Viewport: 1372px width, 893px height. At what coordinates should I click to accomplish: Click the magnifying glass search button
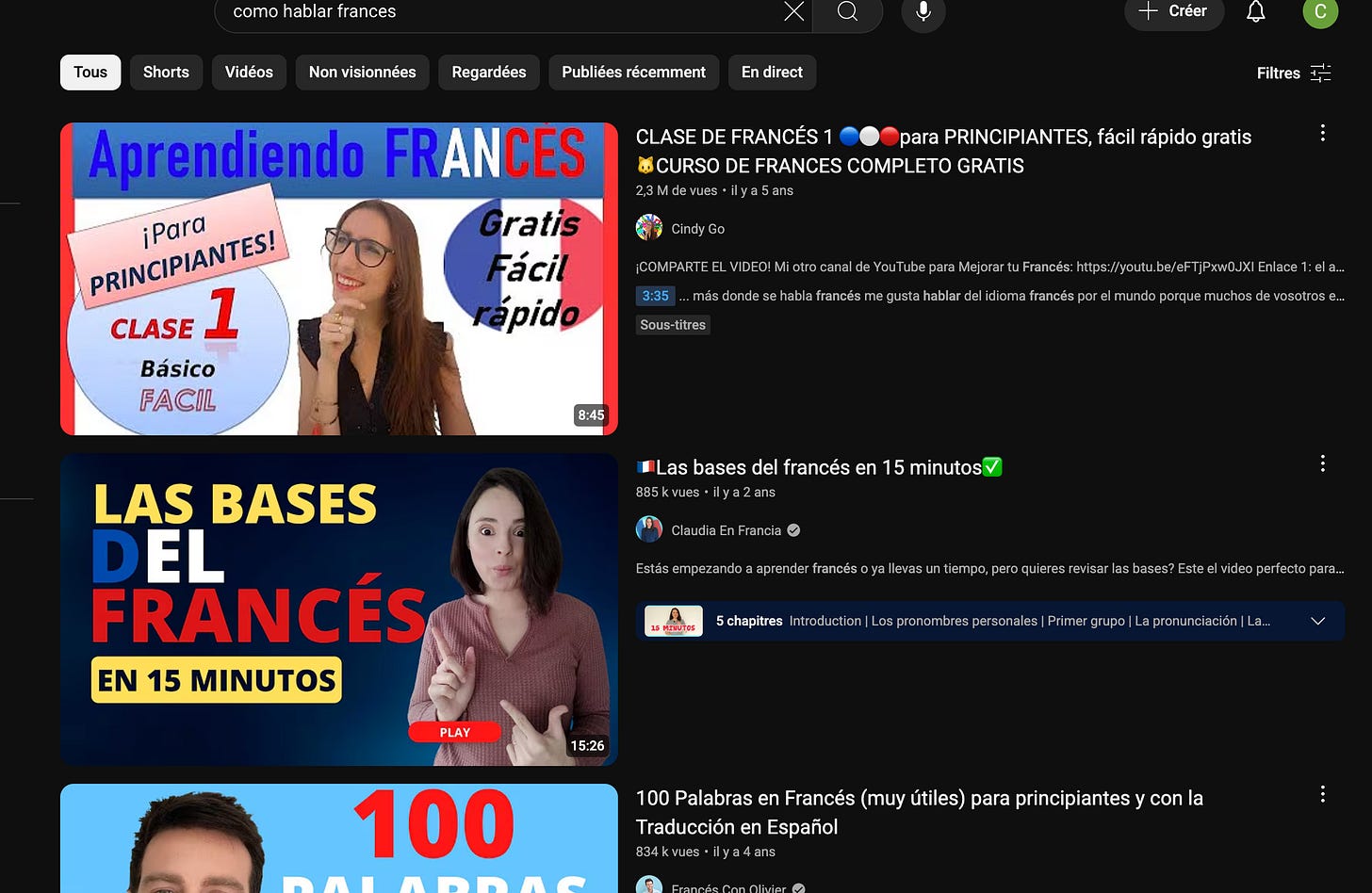(x=847, y=11)
